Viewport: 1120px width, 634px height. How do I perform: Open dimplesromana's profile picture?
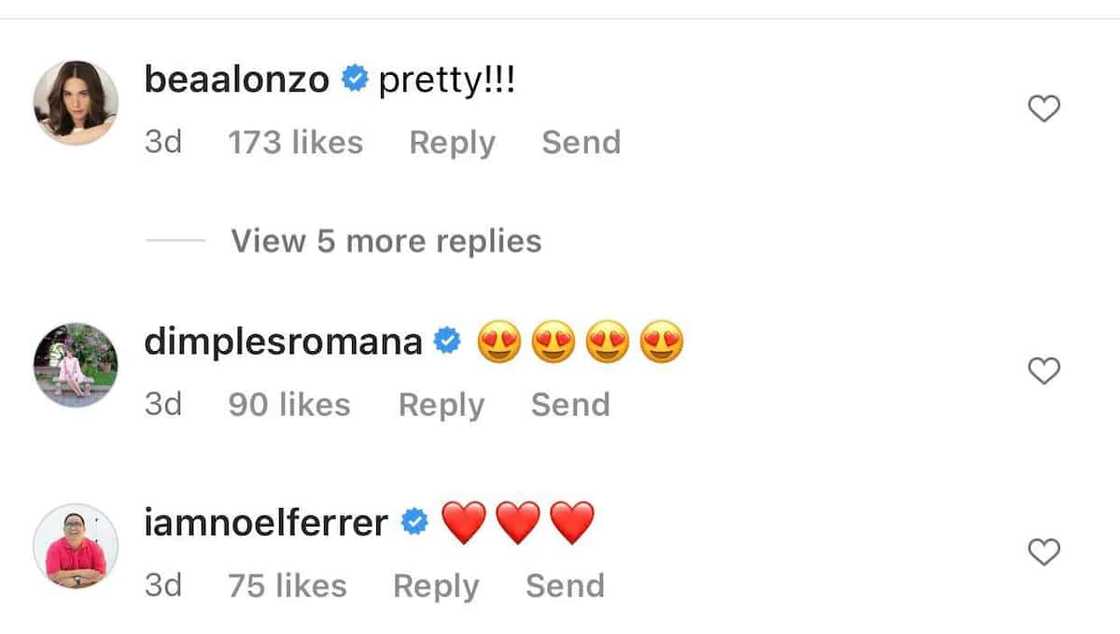76,365
